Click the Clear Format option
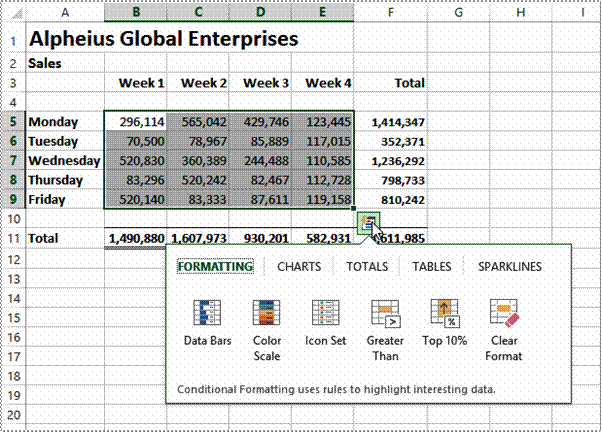This screenshot has height=432, width=602. click(x=504, y=331)
